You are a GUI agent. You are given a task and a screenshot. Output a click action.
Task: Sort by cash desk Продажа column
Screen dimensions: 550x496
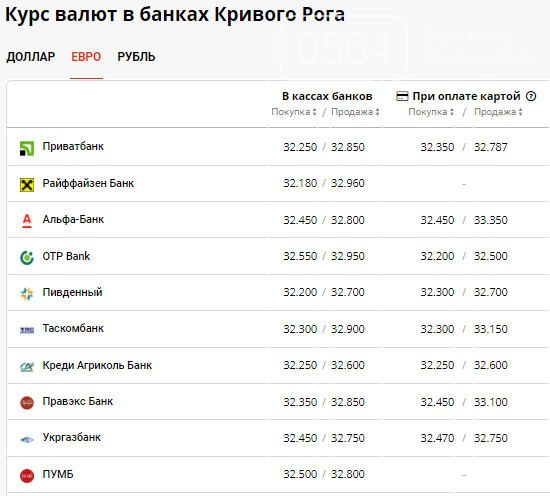click(x=355, y=112)
